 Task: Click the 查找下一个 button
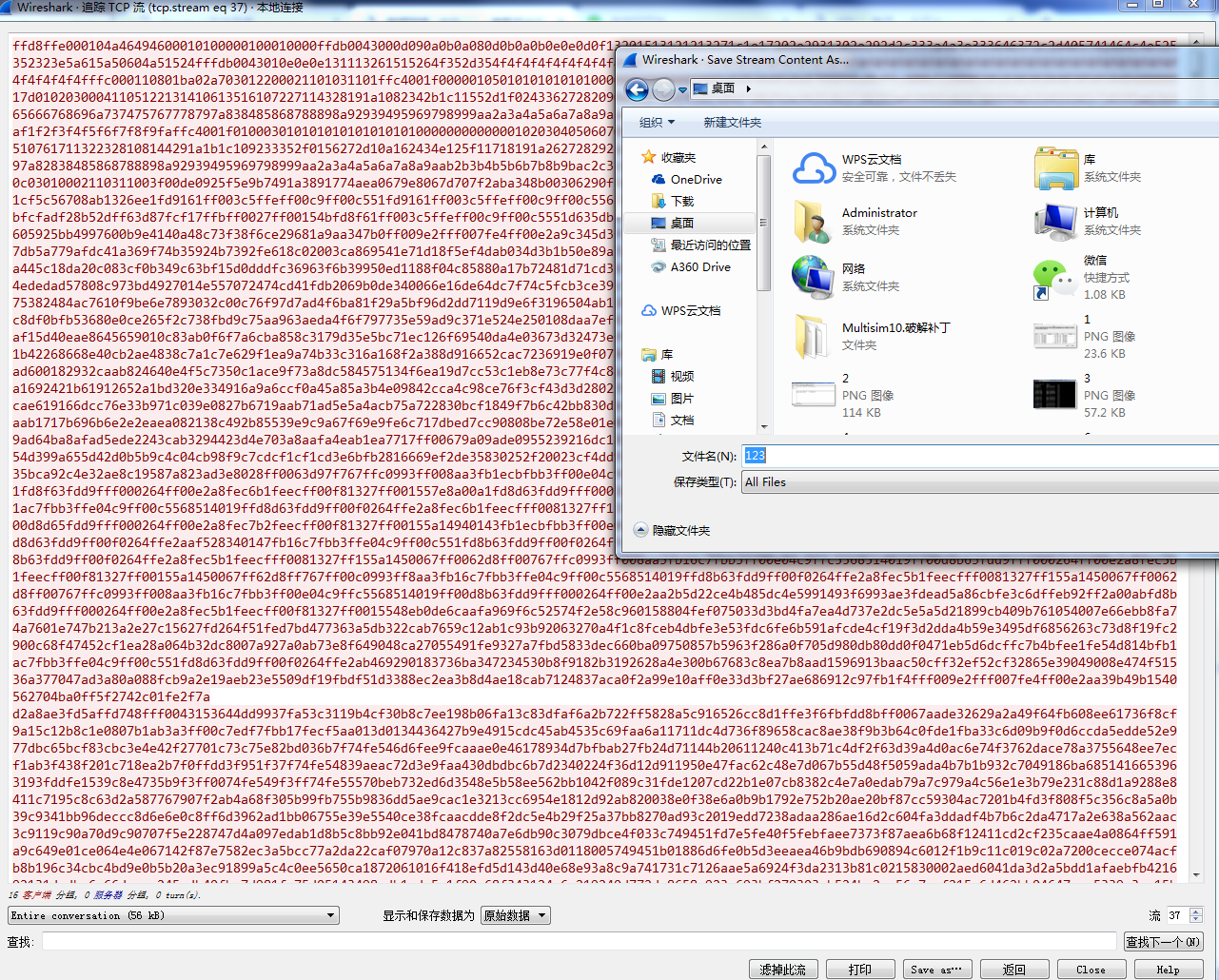1163,942
